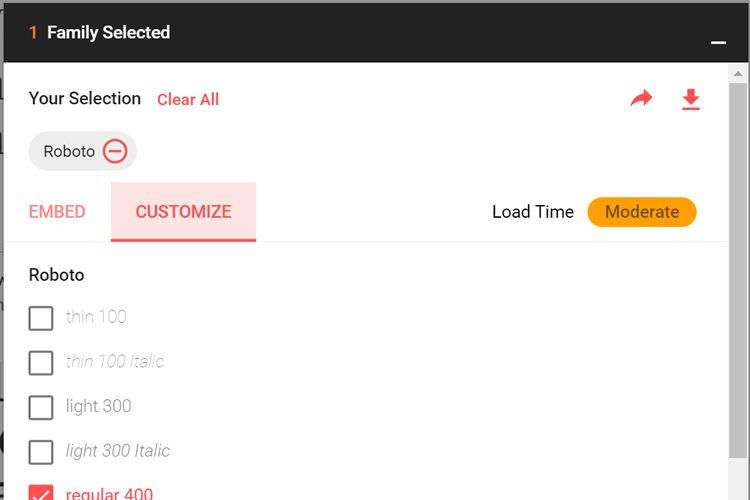Click the Roboto heading above the styles
The height and width of the screenshot is (500, 750).
[x=57, y=275]
